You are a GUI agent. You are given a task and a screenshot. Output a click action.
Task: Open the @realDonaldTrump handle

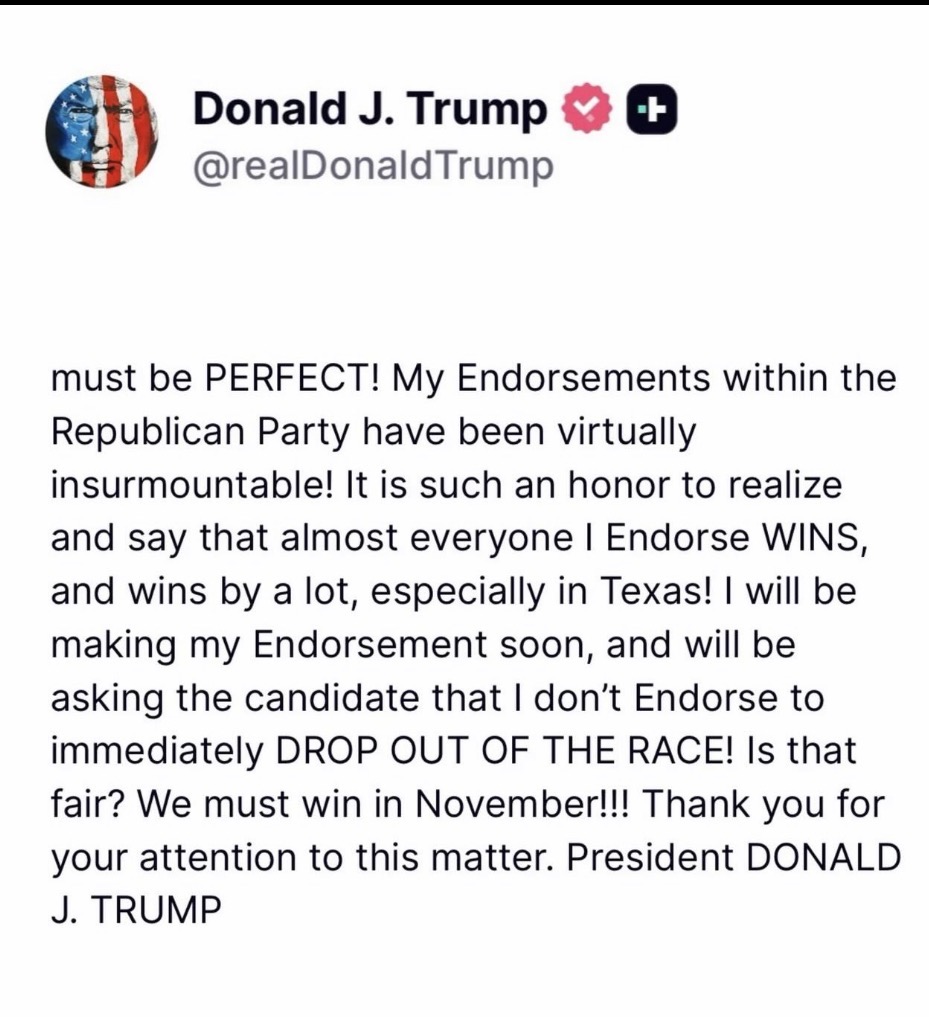click(x=372, y=164)
